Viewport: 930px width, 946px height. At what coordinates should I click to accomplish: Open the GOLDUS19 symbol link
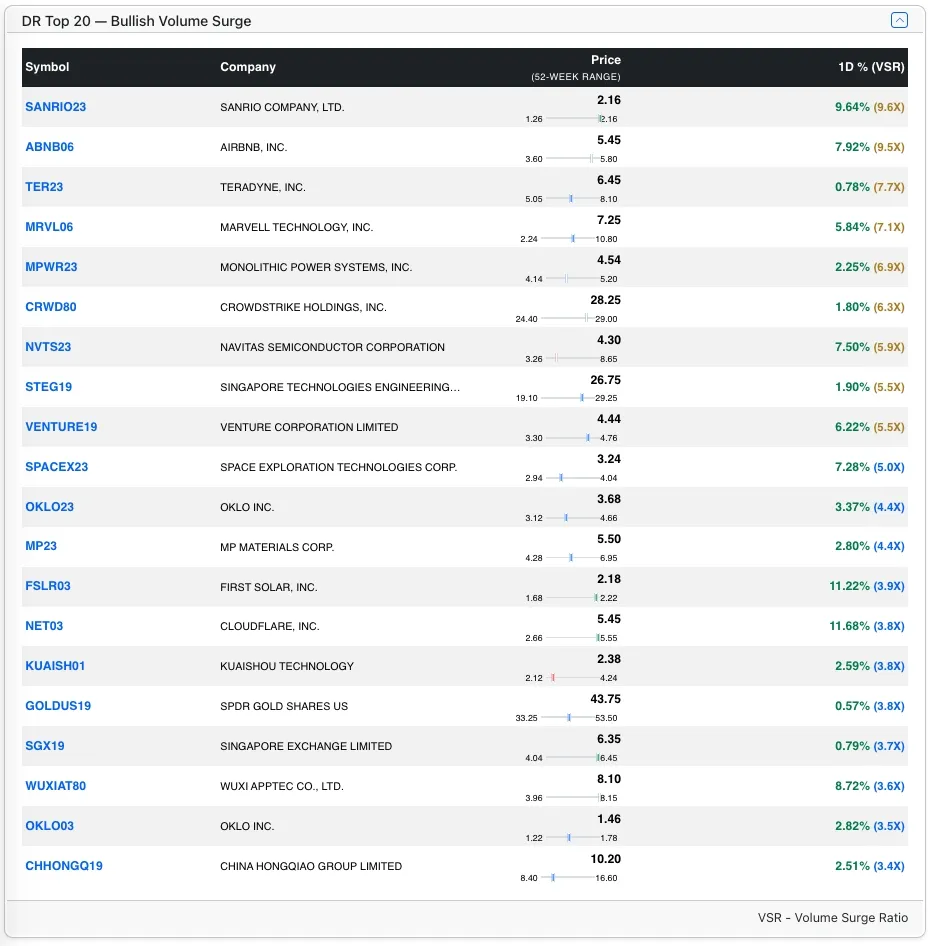click(x=58, y=705)
